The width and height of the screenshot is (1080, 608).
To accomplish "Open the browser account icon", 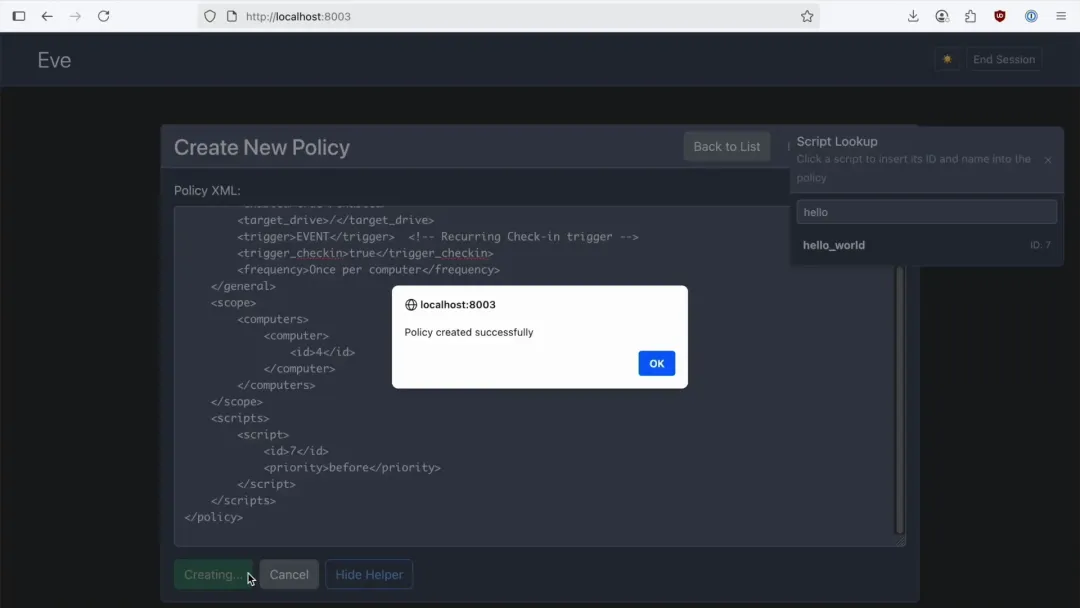I will tap(942, 16).
